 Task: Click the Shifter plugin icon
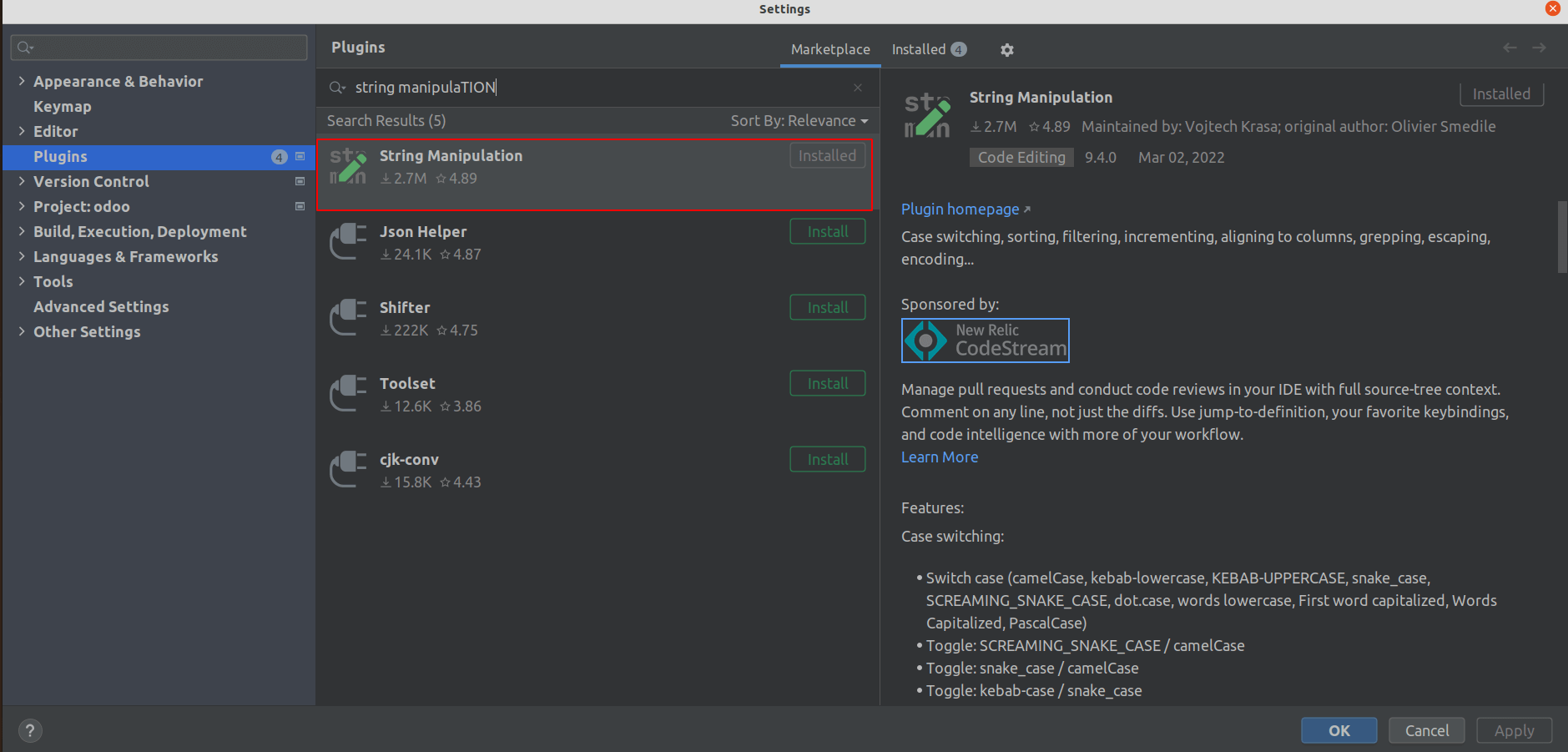click(348, 318)
